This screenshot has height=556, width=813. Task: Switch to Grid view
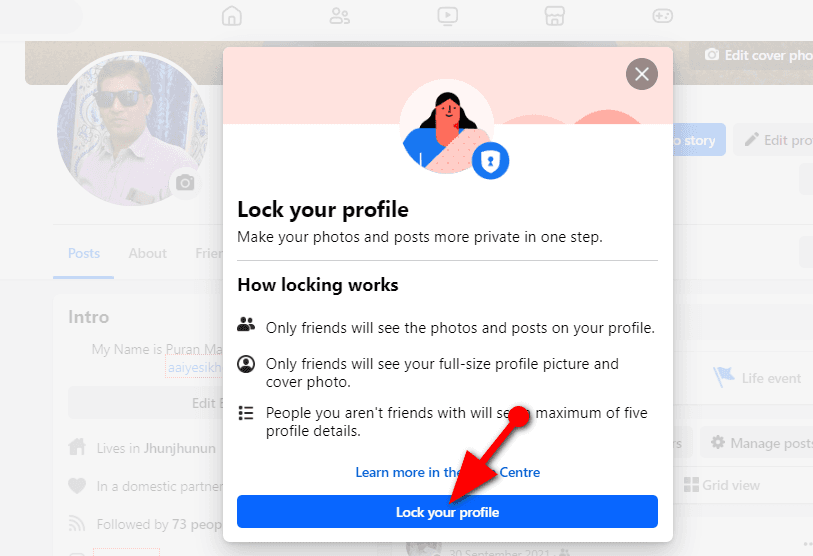[722, 485]
